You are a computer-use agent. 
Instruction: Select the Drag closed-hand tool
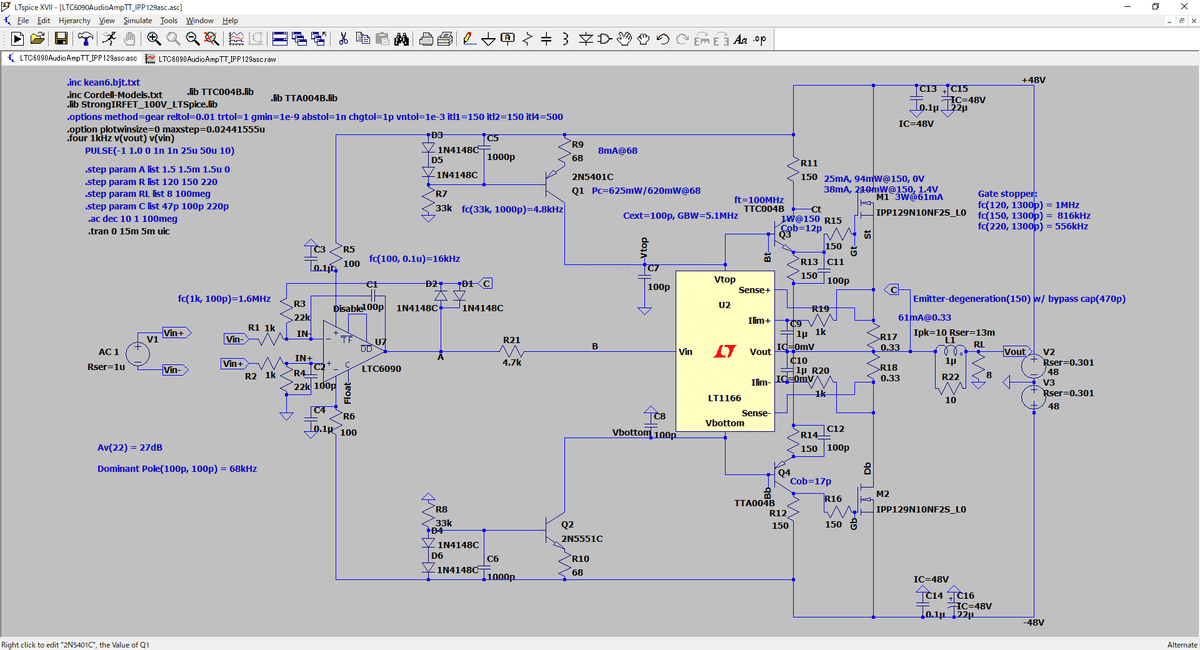(x=645, y=38)
